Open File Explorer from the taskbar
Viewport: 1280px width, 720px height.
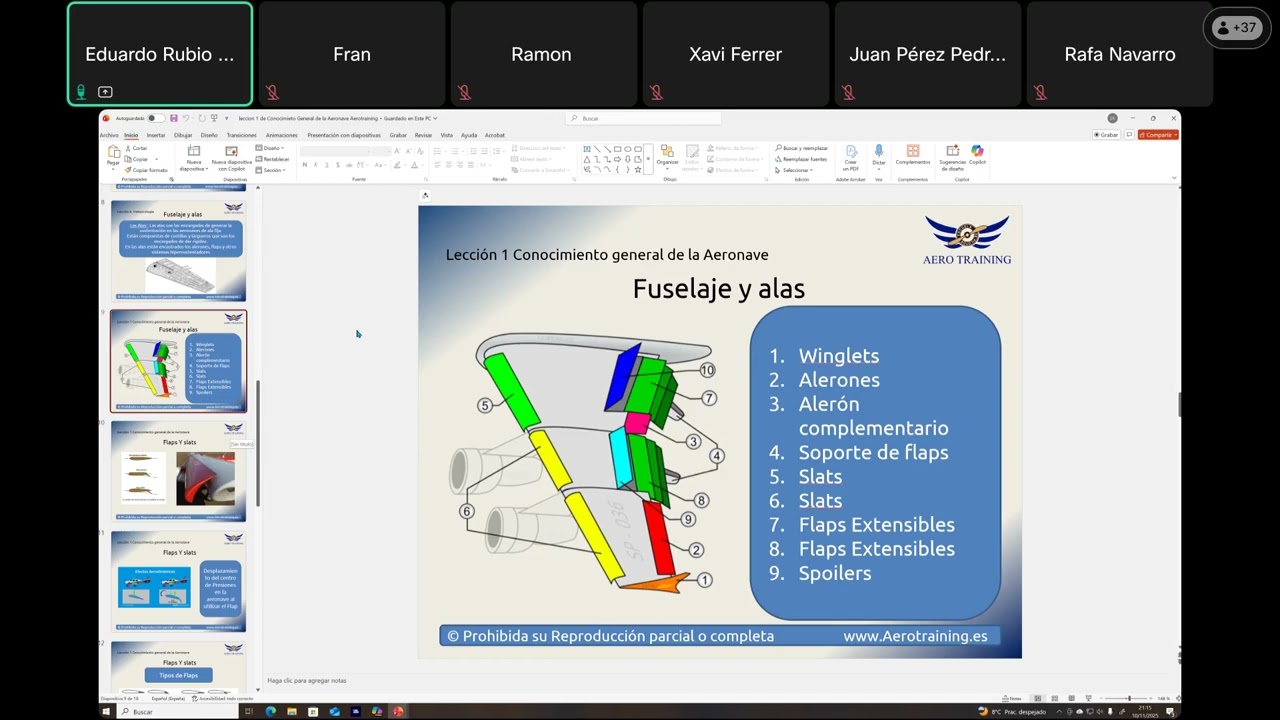coord(292,711)
